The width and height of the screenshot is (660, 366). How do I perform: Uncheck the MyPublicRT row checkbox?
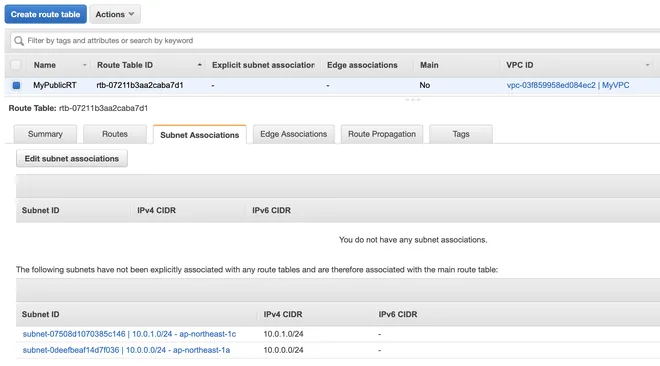(16, 85)
